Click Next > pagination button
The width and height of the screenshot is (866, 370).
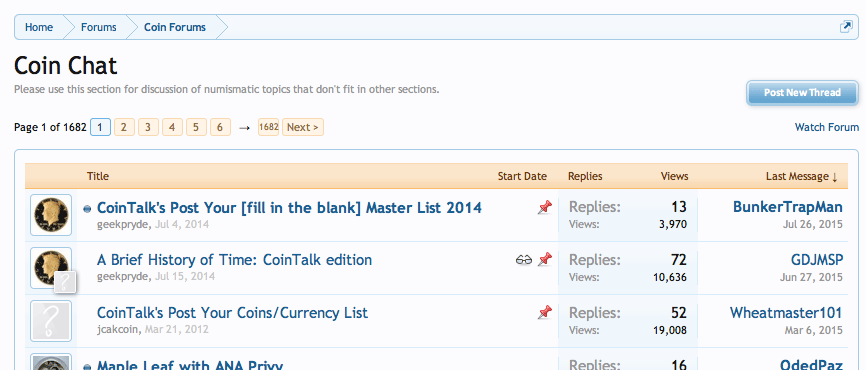(303, 127)
